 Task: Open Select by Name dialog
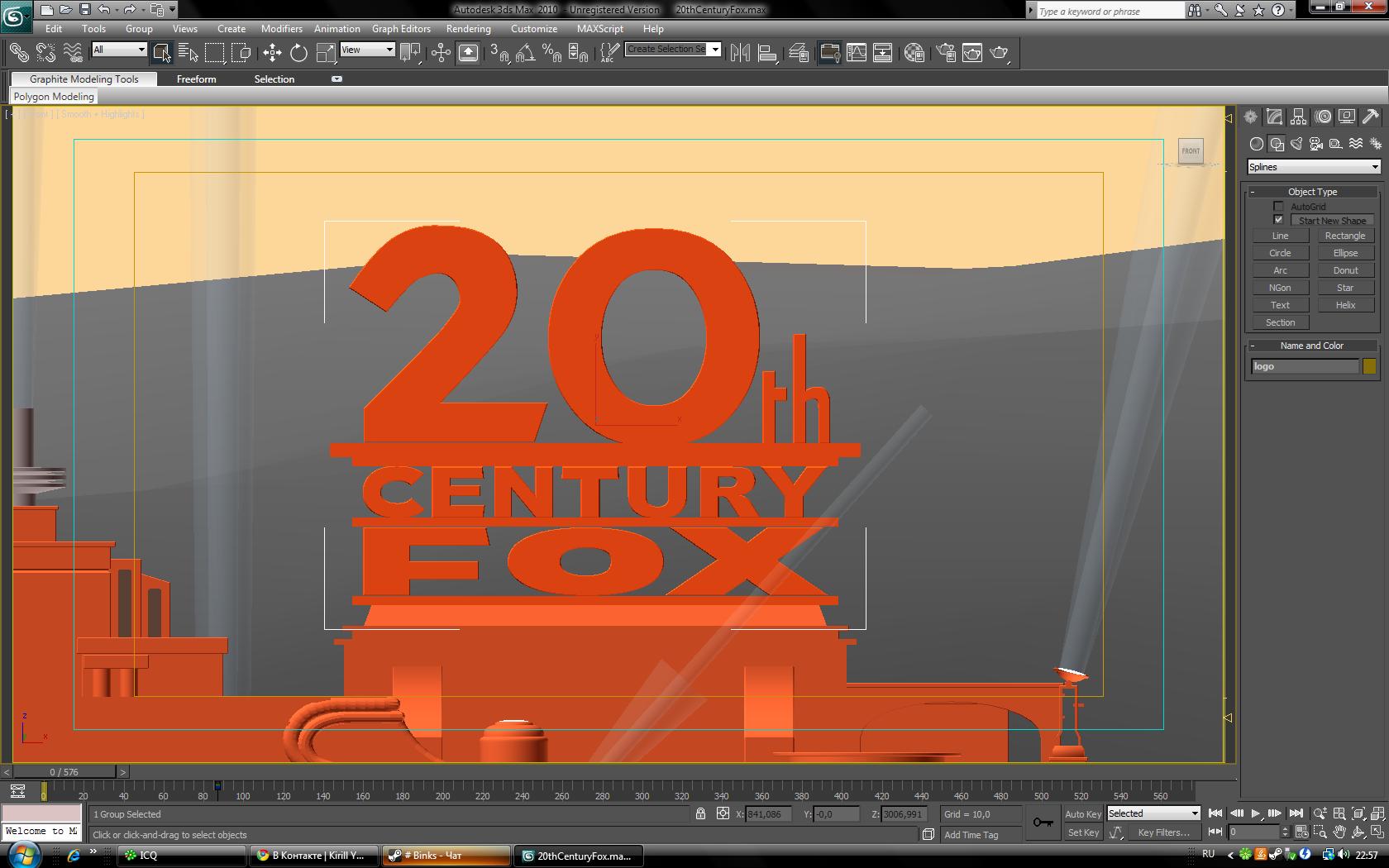pos(189,53)
